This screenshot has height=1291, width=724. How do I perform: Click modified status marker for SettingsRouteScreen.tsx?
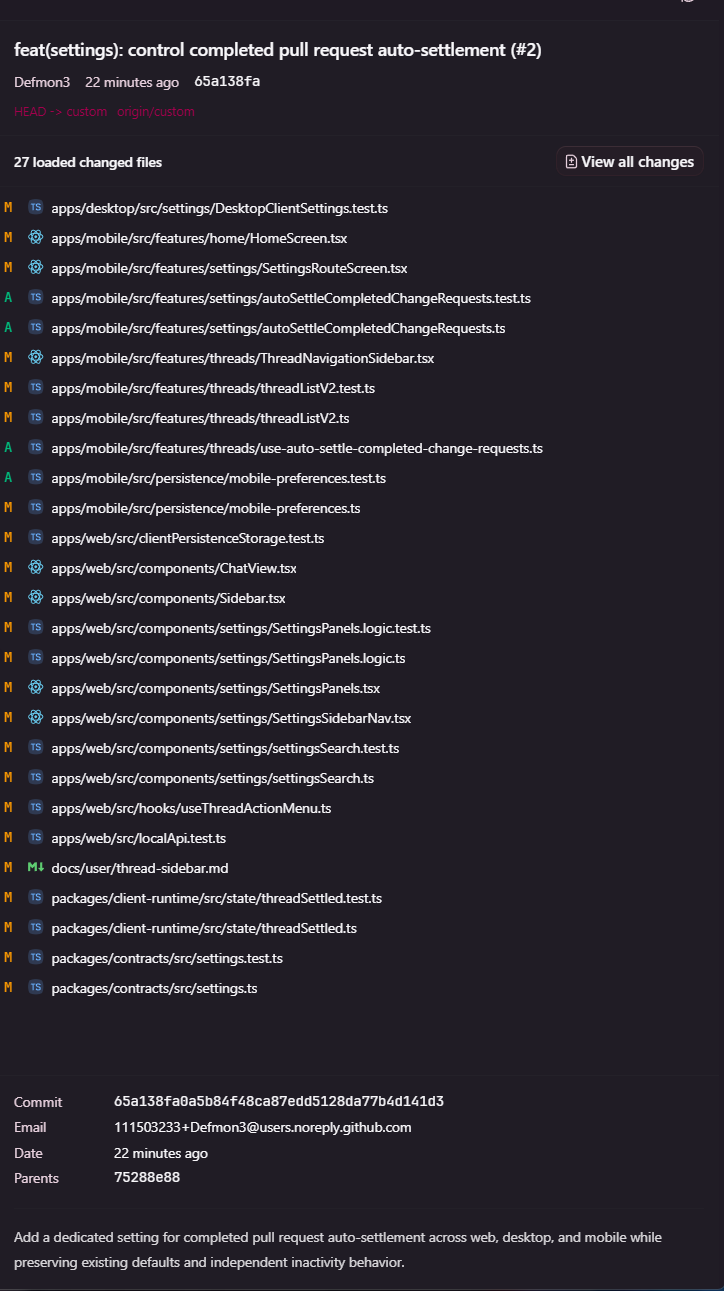8,268
